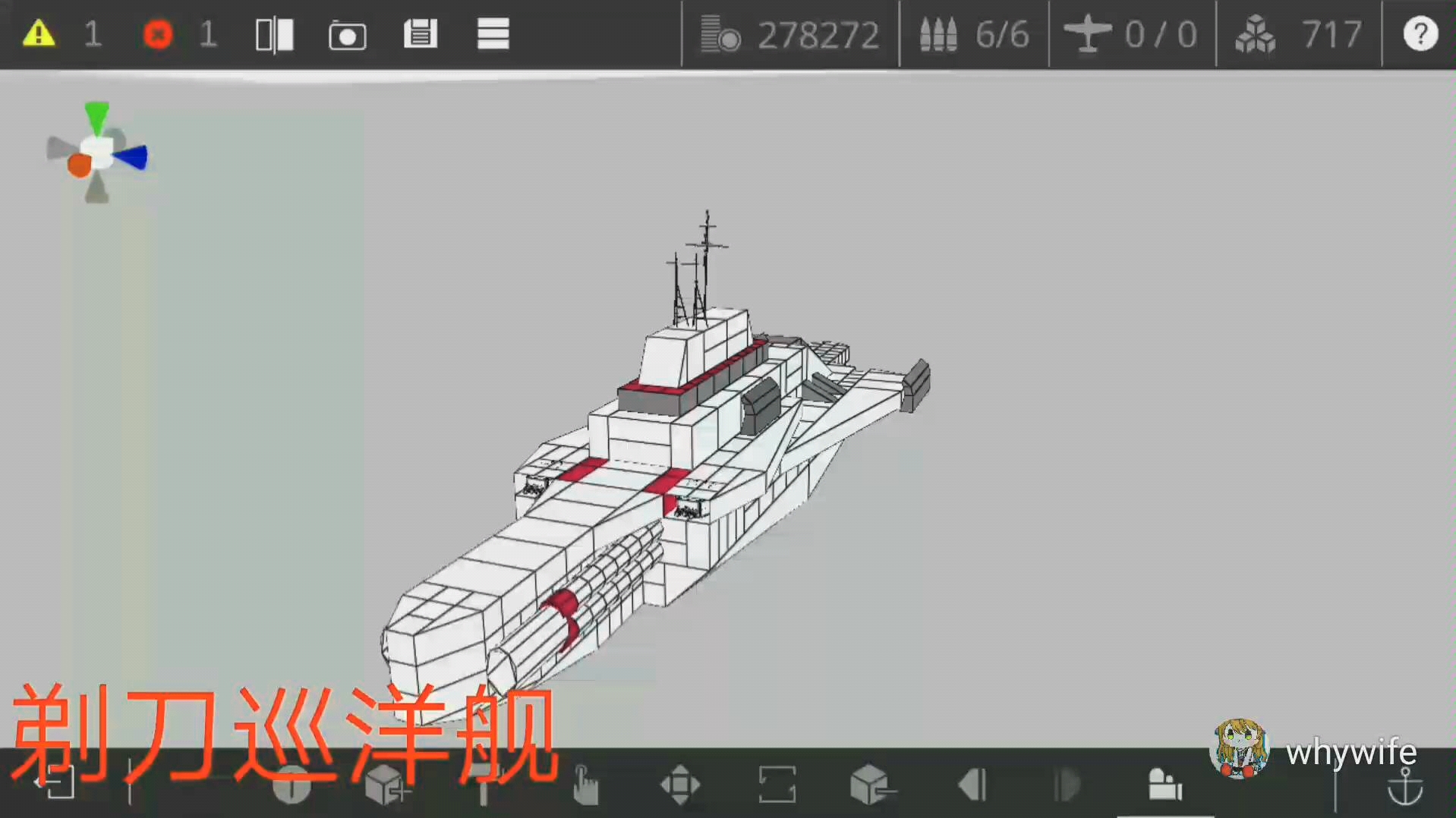Toggle mirror symmetry mode
The image size is (1456, 818).
point(274,35)
